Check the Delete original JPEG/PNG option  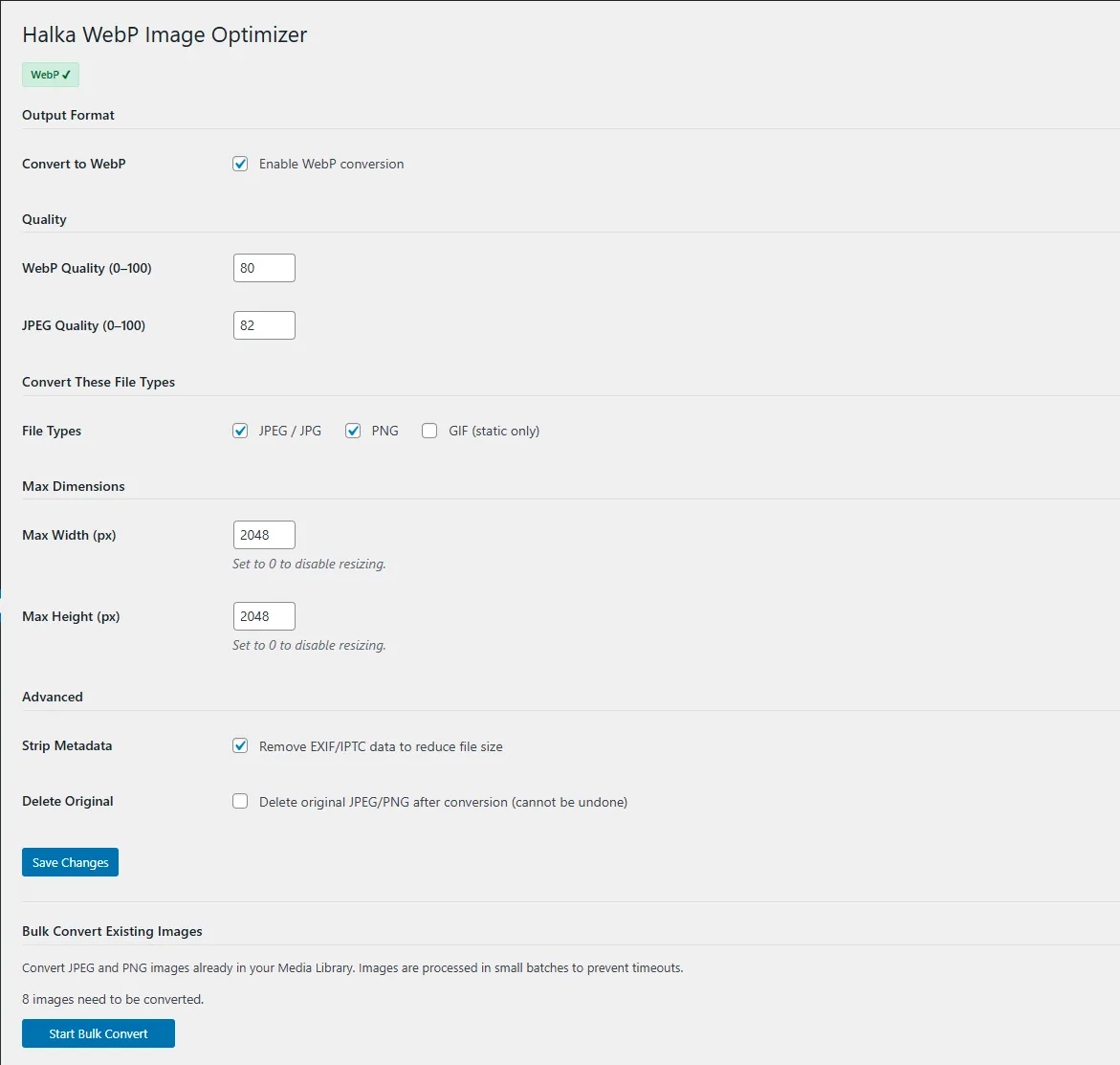[240, 801]
